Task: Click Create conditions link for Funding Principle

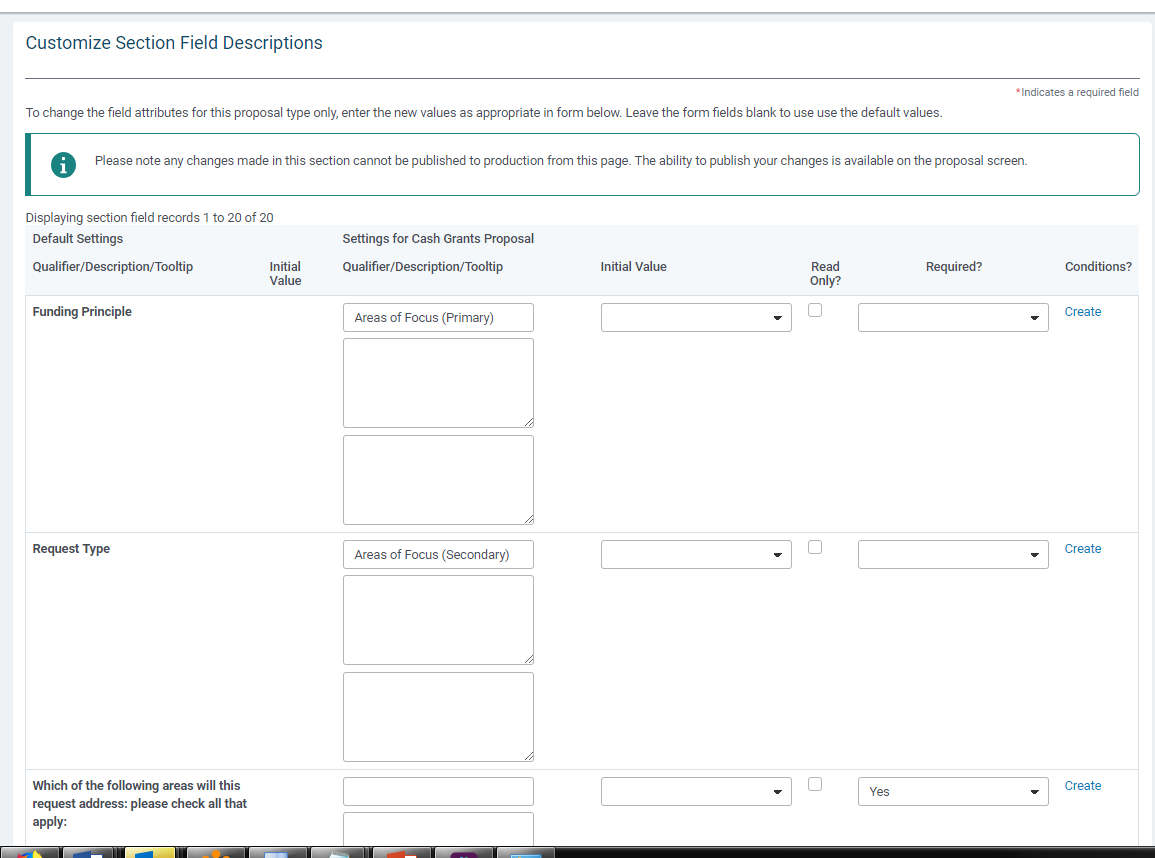Action: coord(1083,312)
